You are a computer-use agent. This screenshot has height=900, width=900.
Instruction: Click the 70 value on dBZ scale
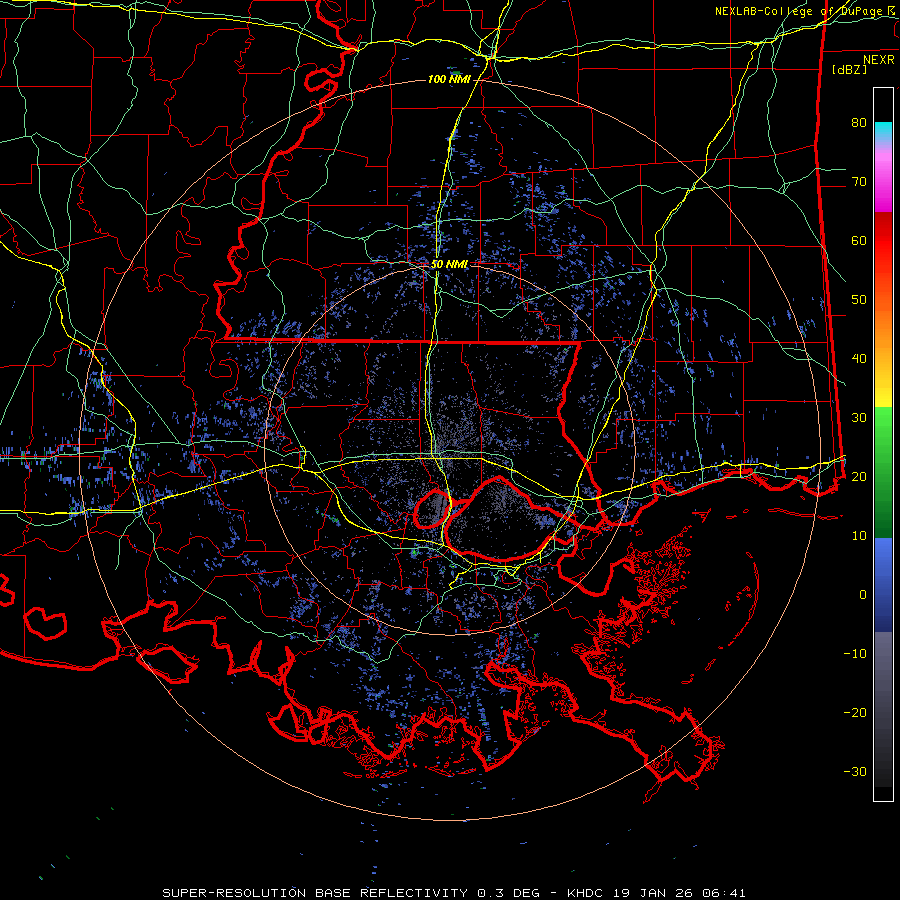[859, 182]
